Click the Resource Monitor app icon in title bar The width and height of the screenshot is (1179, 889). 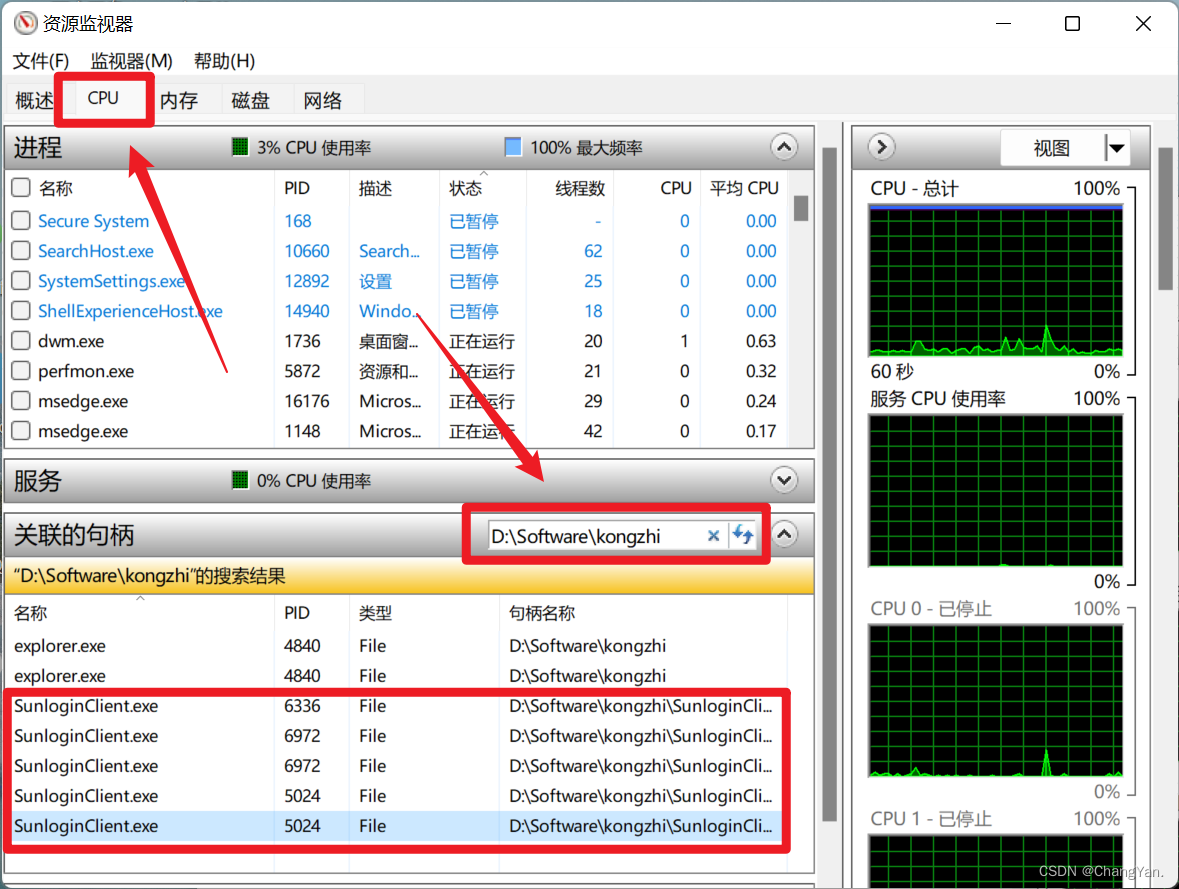[x=25, y=23]
